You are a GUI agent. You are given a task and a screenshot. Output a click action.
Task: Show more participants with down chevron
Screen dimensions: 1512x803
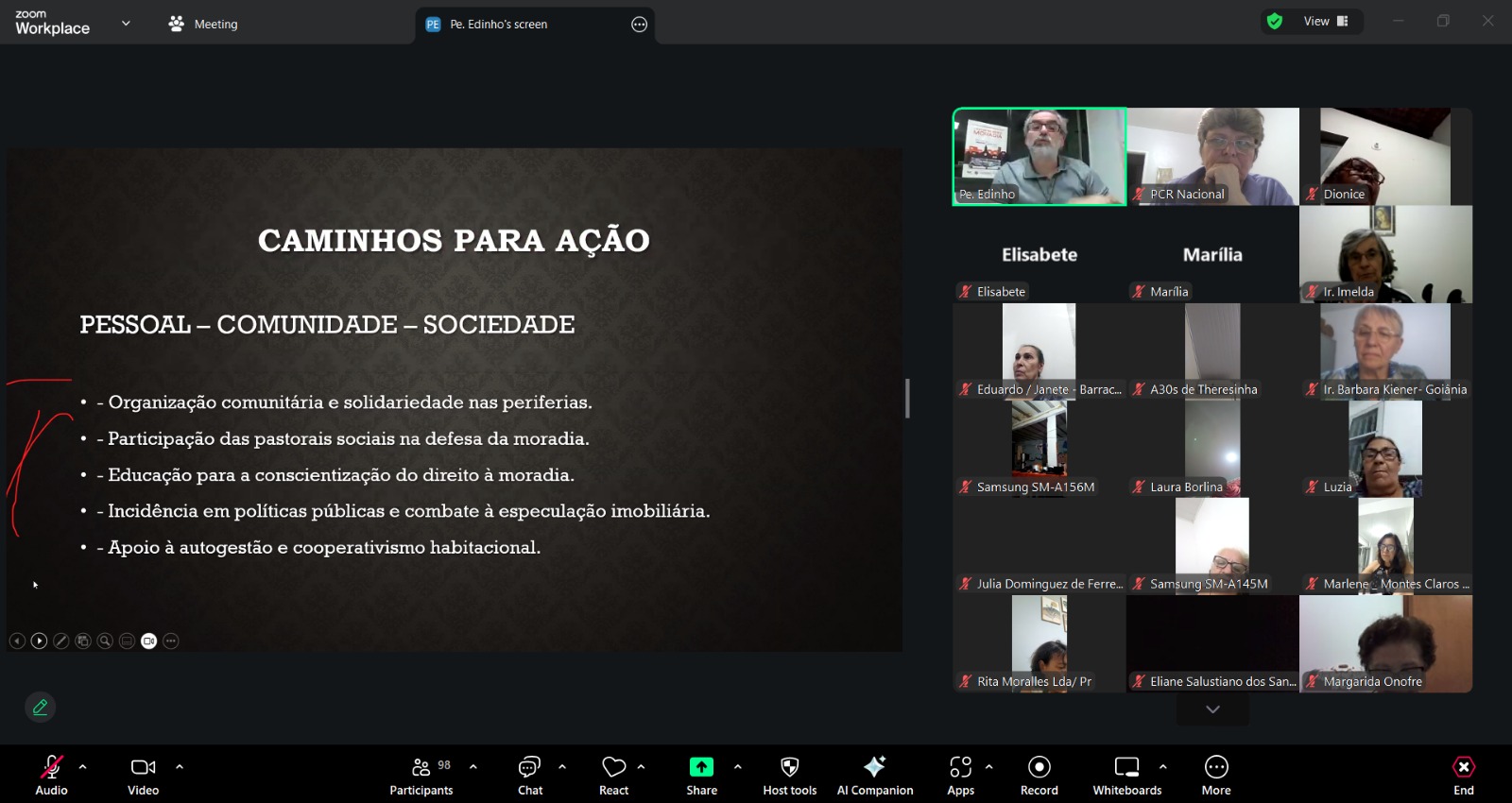click(1212, 709)
